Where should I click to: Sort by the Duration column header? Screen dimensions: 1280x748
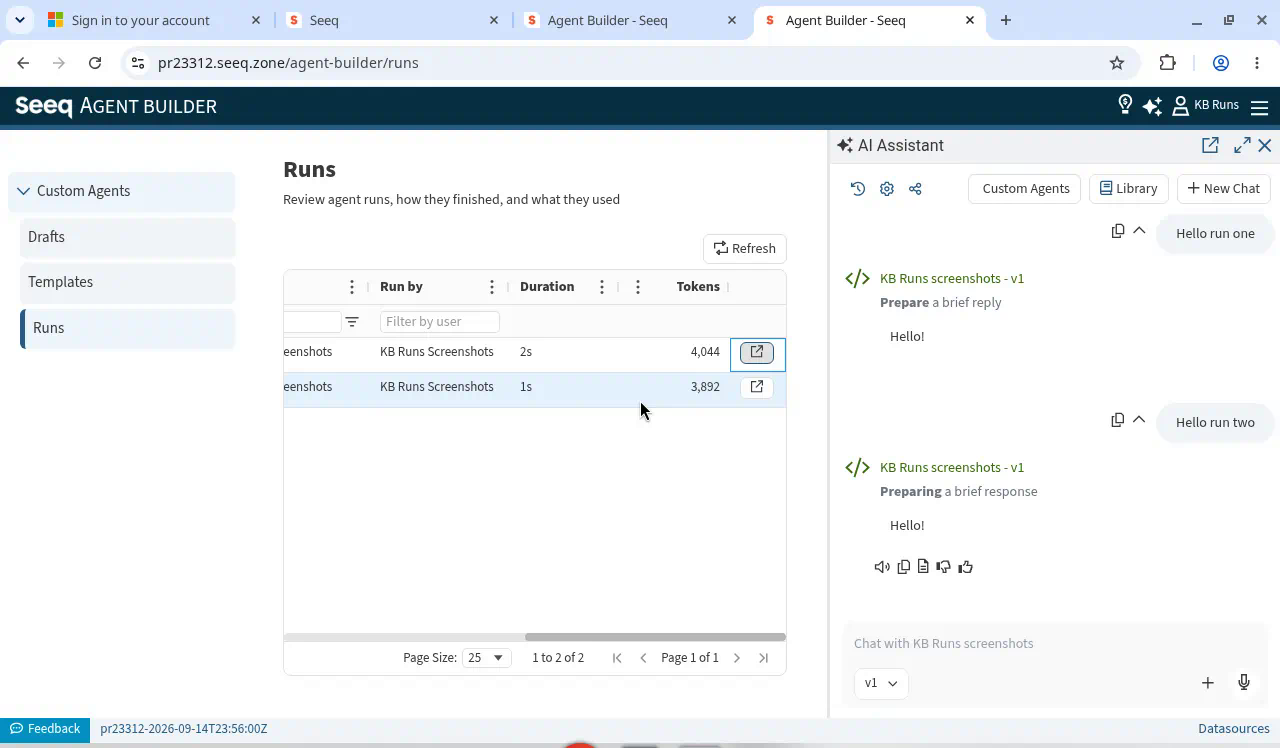coord(547,287)
